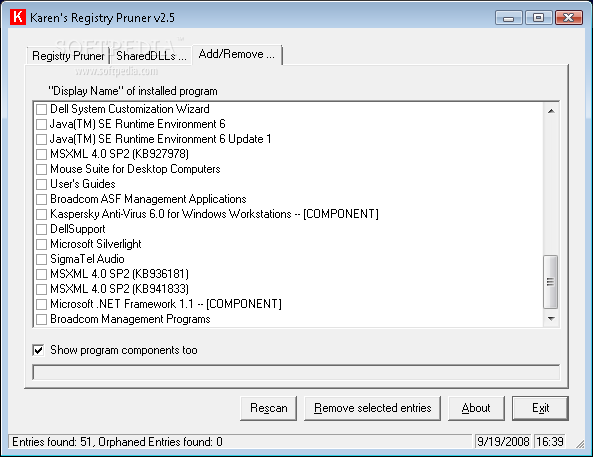Image resolution: width=593 pixels, height=457 pixels.
Task: Check the Microsoft Silverlight checkbox
Action: click(x=41, y=244)
